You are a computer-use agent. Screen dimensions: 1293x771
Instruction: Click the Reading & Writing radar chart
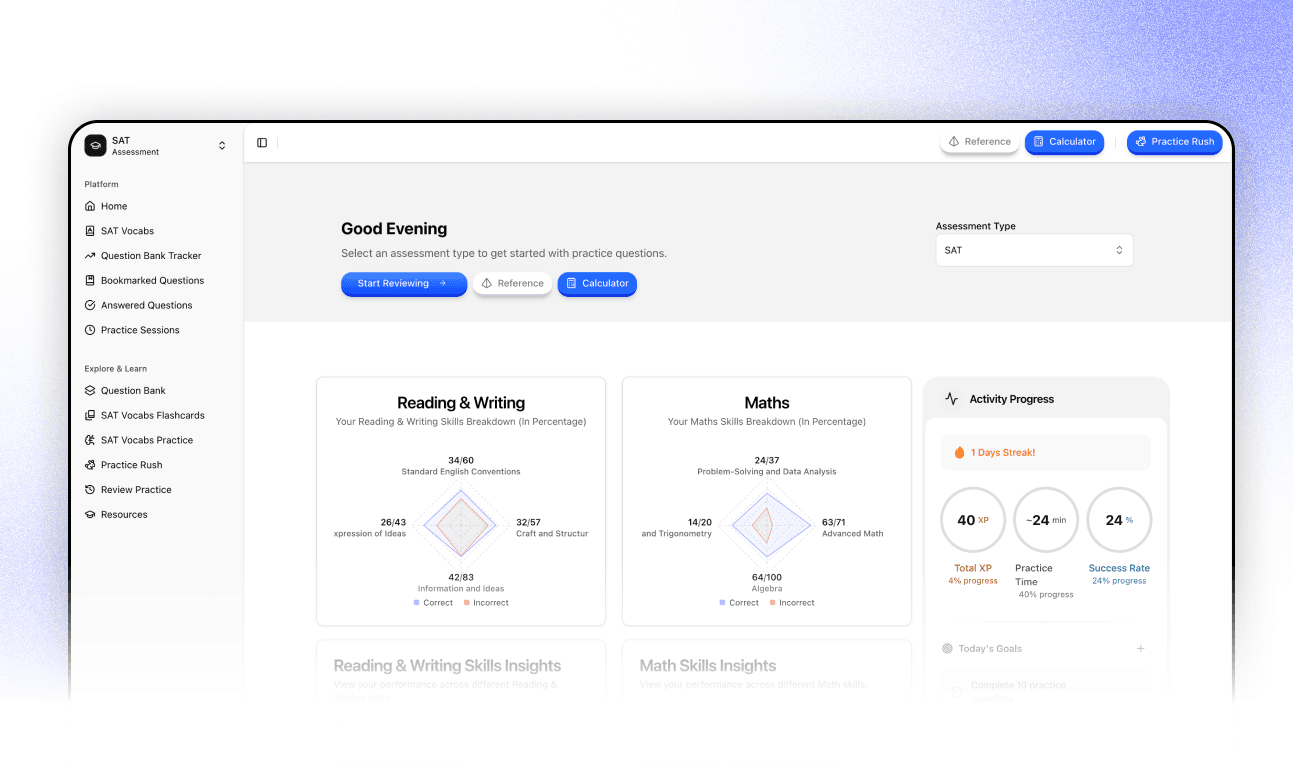click(x=460, y=523)
